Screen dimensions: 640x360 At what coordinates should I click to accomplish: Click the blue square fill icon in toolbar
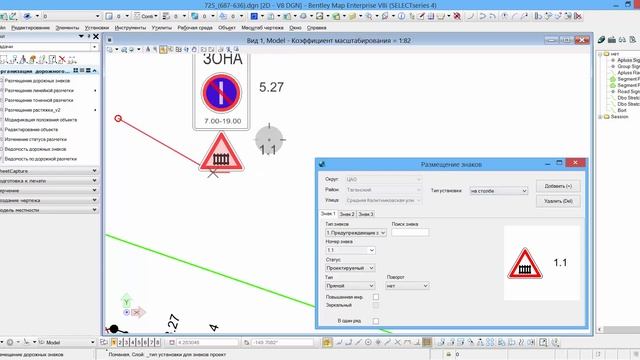254,16
